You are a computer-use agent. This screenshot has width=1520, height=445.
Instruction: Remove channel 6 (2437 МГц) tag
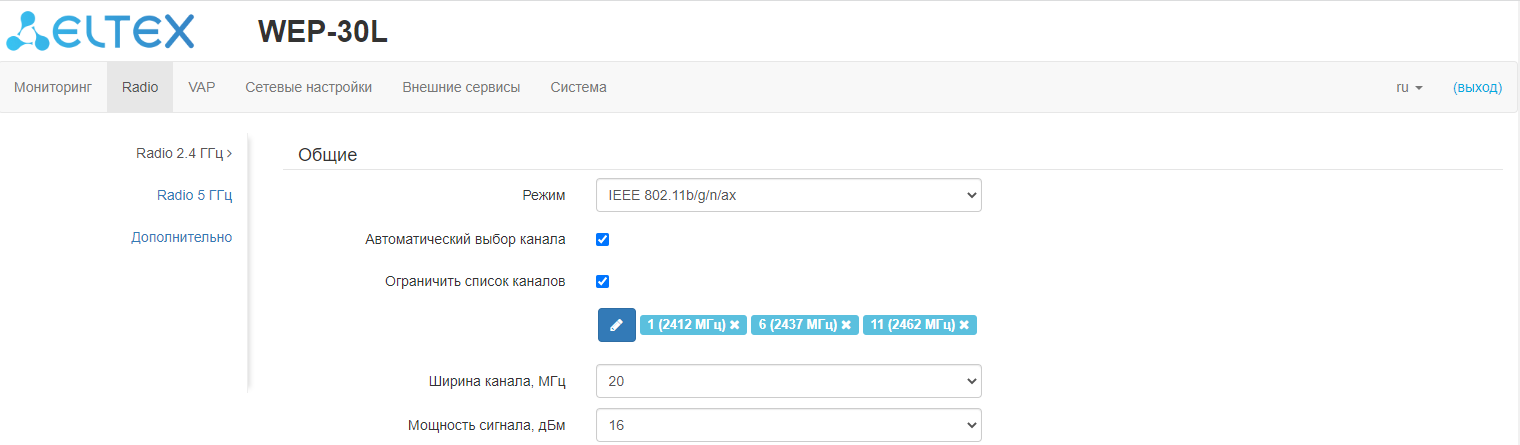[846, 325]
